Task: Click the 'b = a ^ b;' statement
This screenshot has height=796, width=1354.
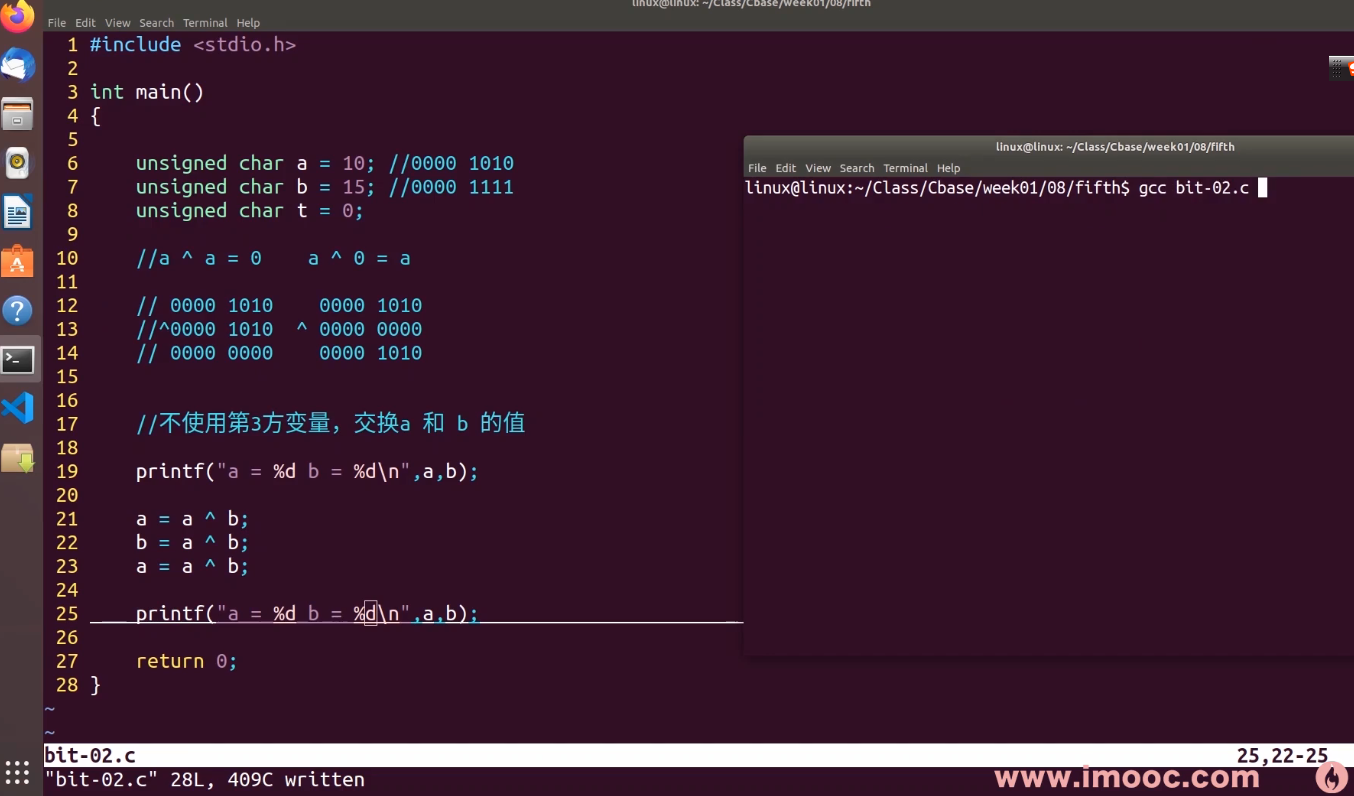Action: (192, 542)
